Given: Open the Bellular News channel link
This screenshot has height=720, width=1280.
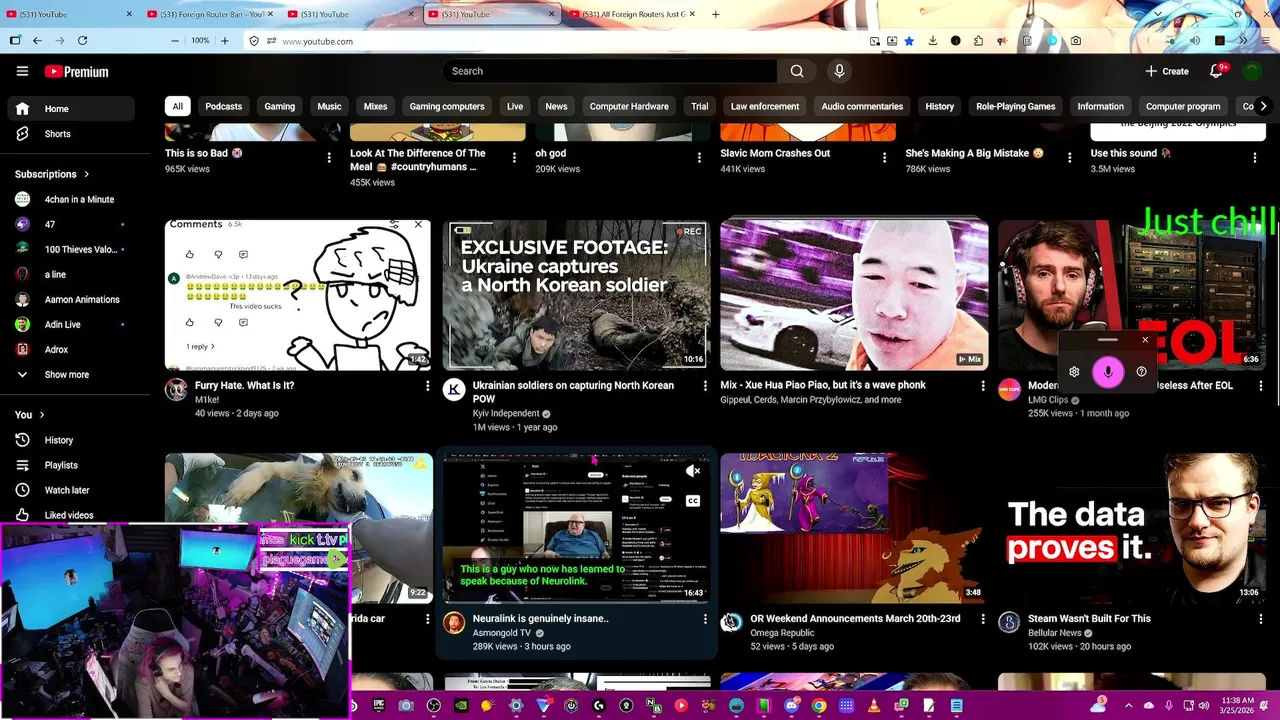Looking at the screenshot, I should coord(1055,633).
